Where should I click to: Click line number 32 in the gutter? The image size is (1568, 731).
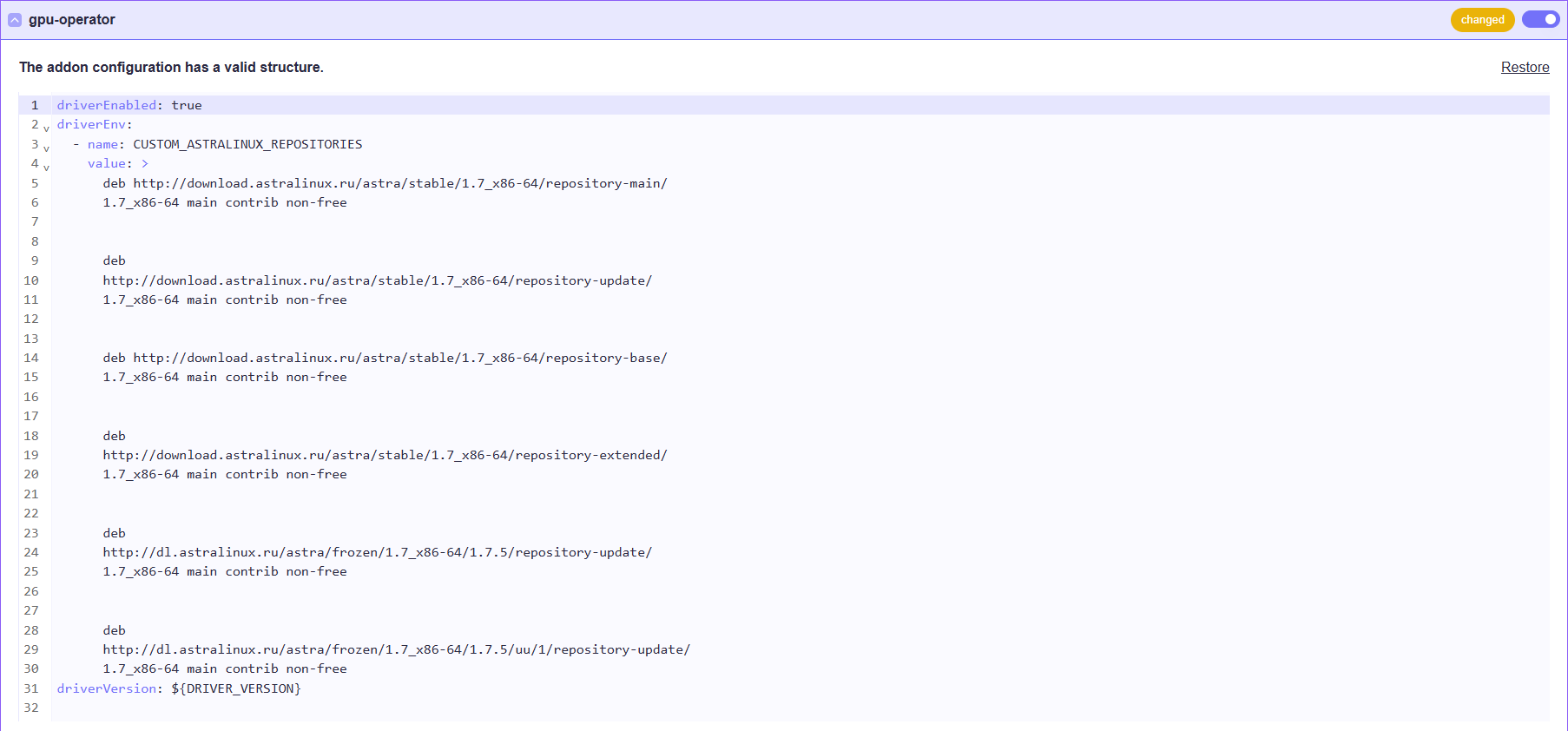31,708
